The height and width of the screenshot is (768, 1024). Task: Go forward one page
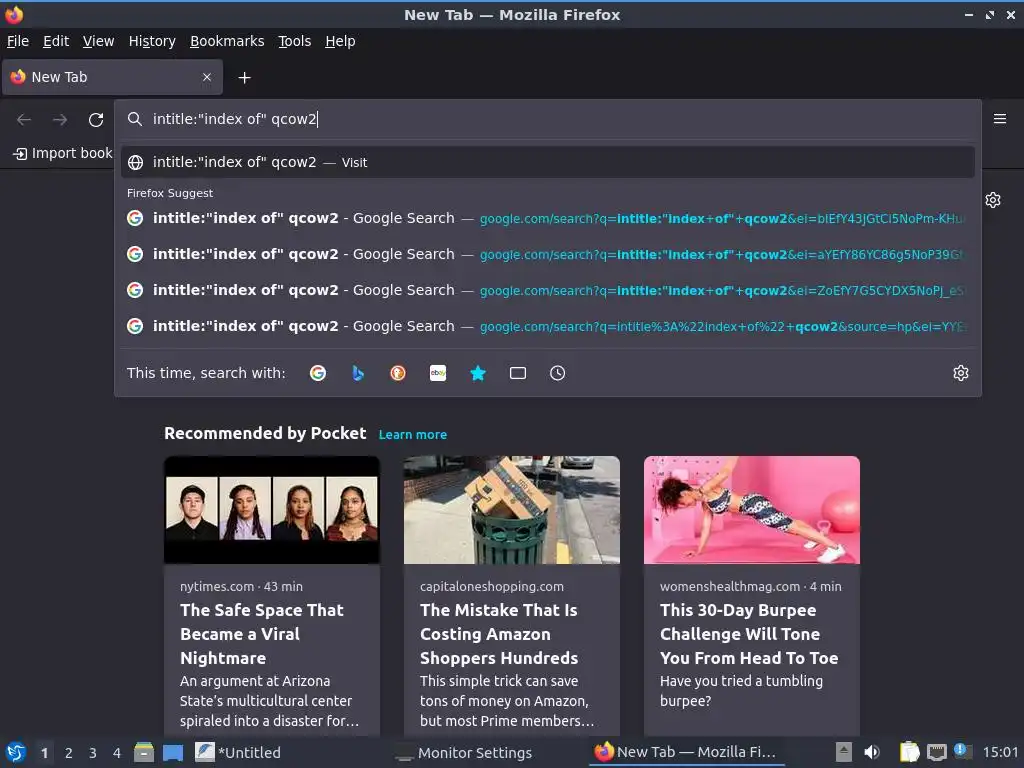(x=60, y=120)
